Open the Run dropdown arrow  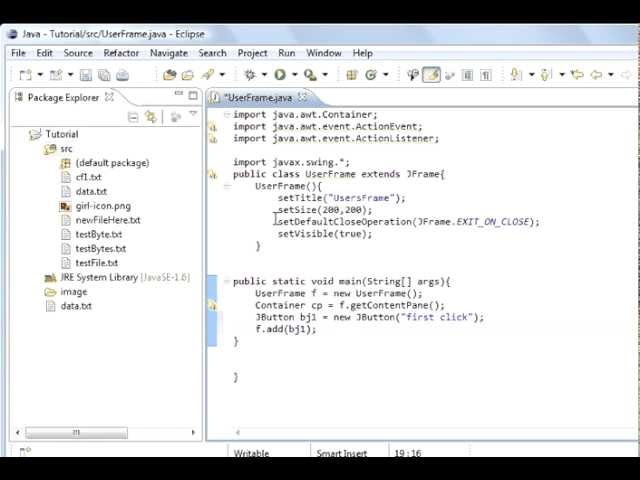click(294, 75)
